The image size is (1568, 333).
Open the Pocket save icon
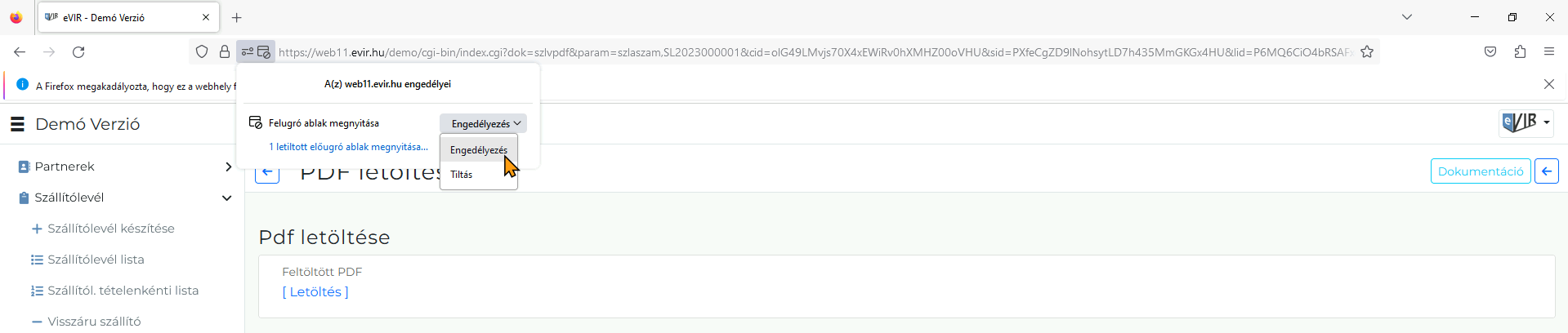tap(1490, 52)
